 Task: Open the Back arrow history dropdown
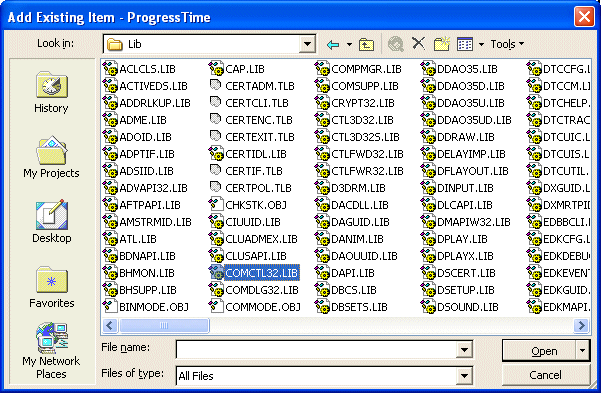pos(349,44)
